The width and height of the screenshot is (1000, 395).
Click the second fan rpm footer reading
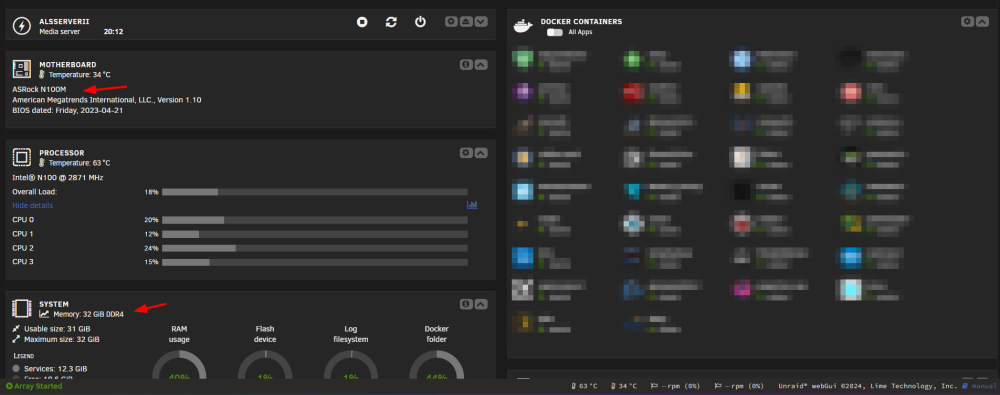click(x=739, y=386)
